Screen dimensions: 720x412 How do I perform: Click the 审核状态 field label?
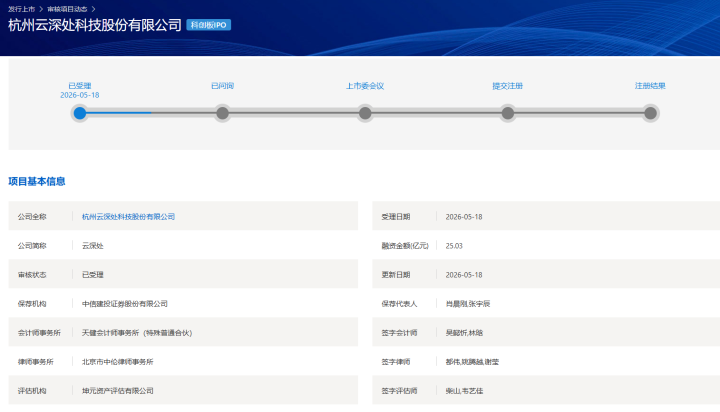click(32, 275)
